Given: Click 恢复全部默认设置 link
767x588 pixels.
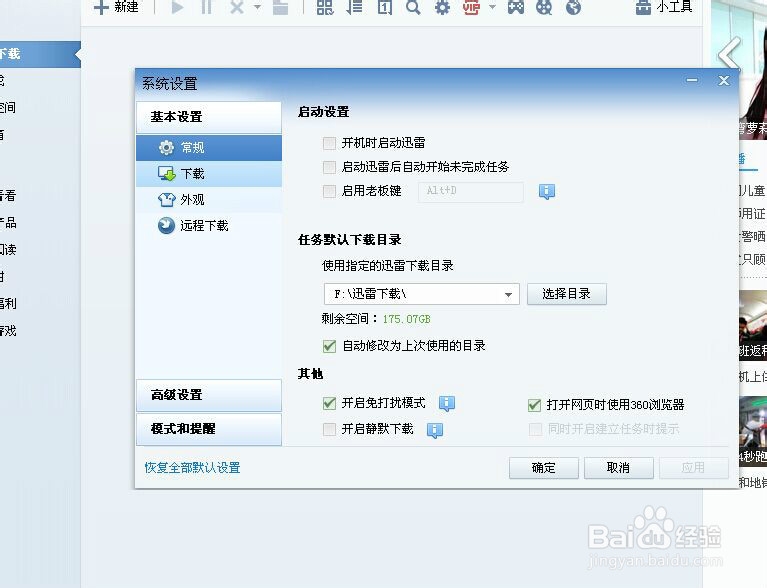Looking at the screenshot, I should point(192,468).
